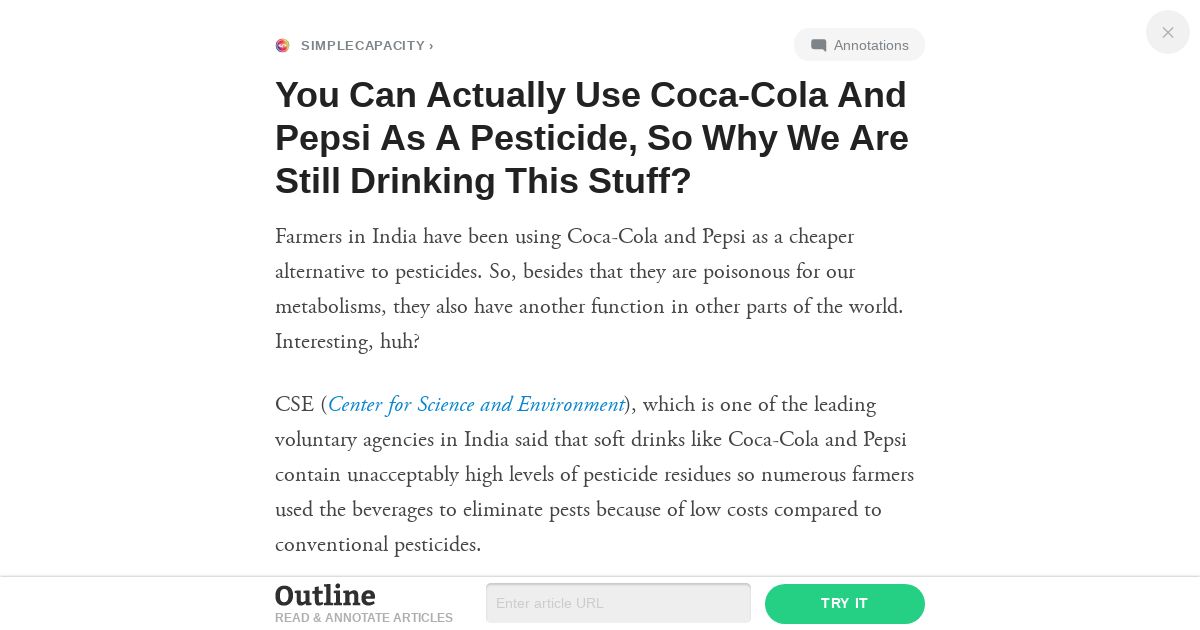This screenshot has height=630, width=1200.
Task: Click the green TRY IT button
Action: (x=845, y=604)
